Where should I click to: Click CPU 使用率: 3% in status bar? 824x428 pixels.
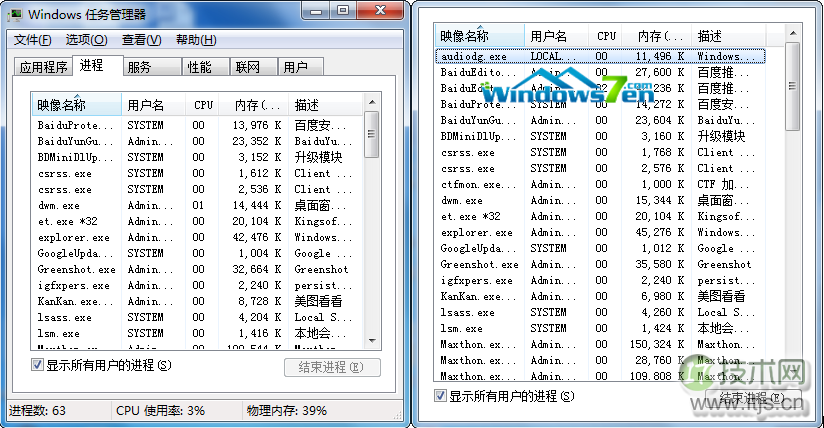(x=160, y=411)
